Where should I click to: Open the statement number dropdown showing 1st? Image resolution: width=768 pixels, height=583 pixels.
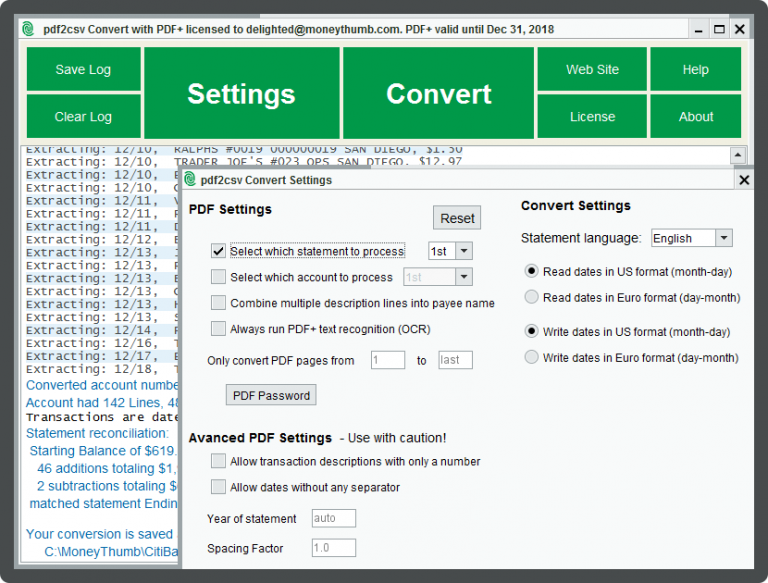point(450,251)
